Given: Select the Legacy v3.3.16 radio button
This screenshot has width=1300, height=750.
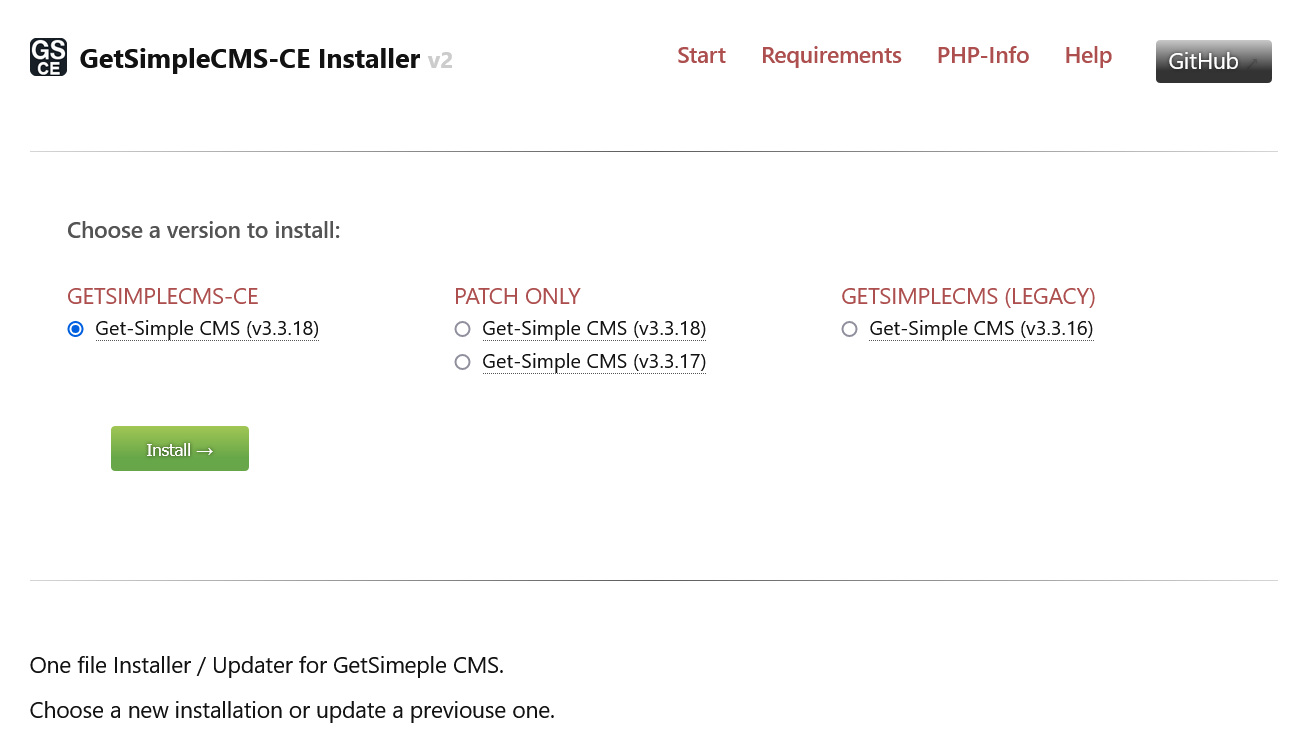Looking at the screenshot, I should click(849, 328).
